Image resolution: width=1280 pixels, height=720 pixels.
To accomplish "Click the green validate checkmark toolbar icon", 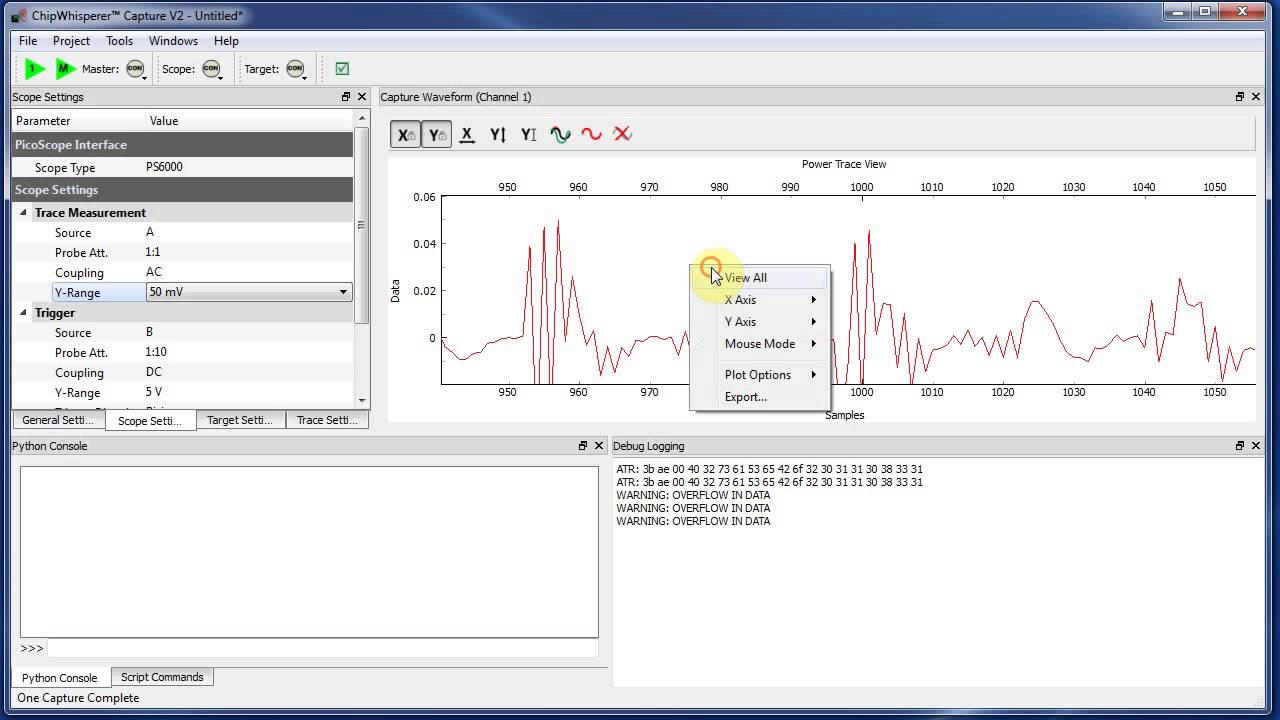I will point(342,69).
